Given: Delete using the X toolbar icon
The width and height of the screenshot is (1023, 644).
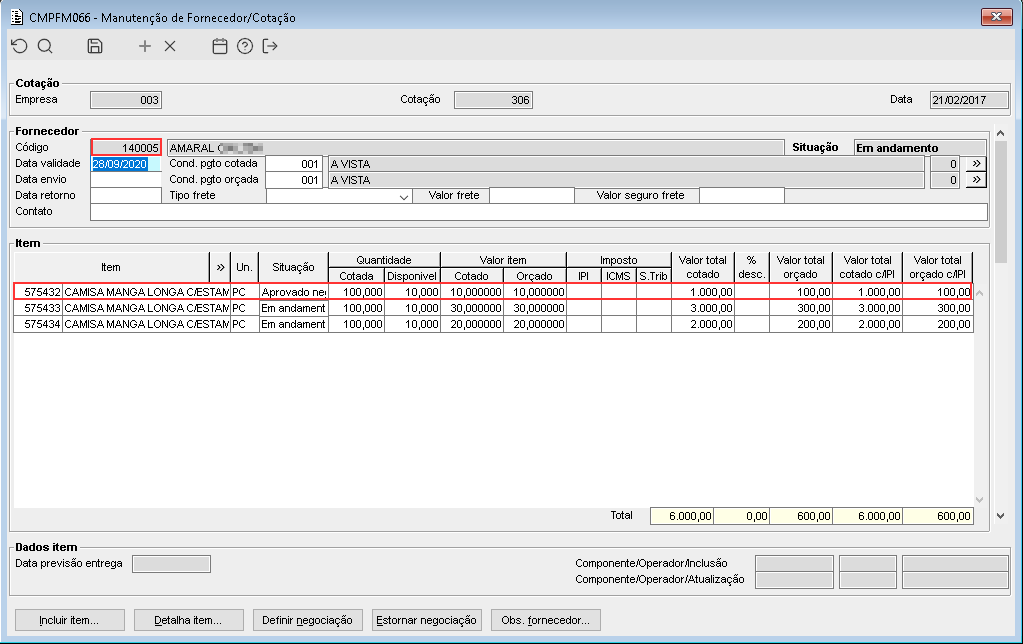Looking at the screenshot, I should [170, 46].
